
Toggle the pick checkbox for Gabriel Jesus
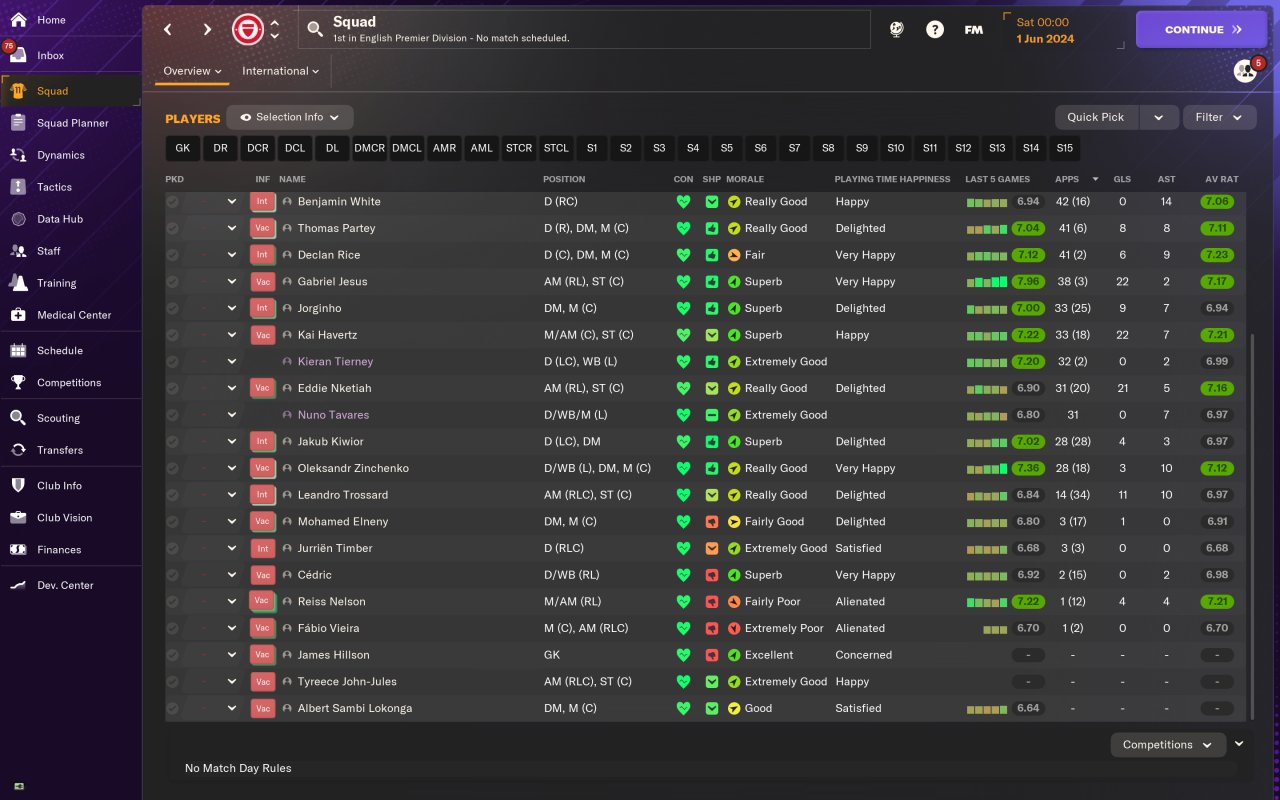(x=173, y=282)
